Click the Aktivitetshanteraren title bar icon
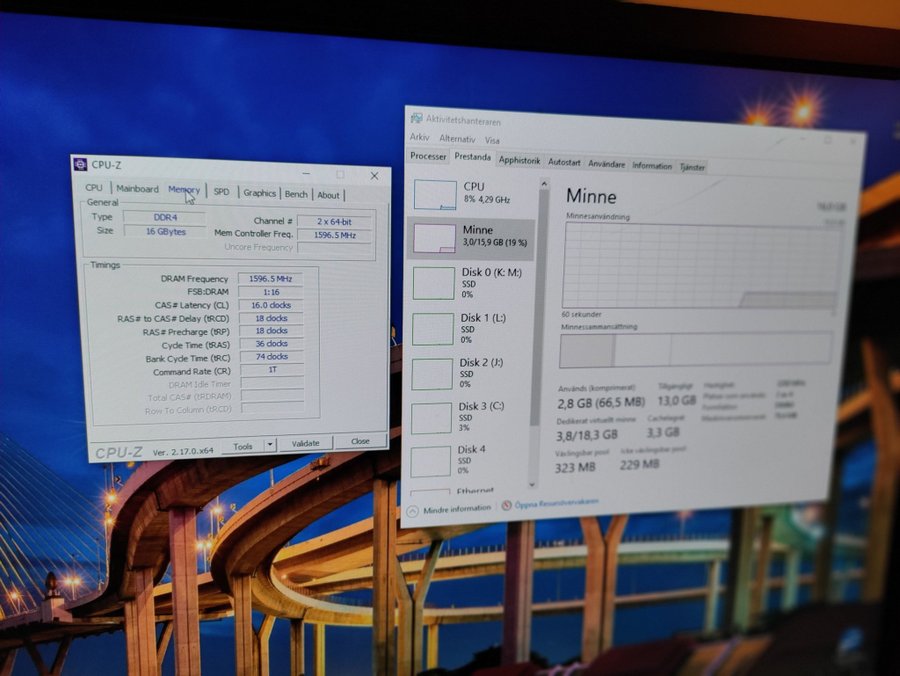The height and width of the screenshot is (676, 900). 416,117
